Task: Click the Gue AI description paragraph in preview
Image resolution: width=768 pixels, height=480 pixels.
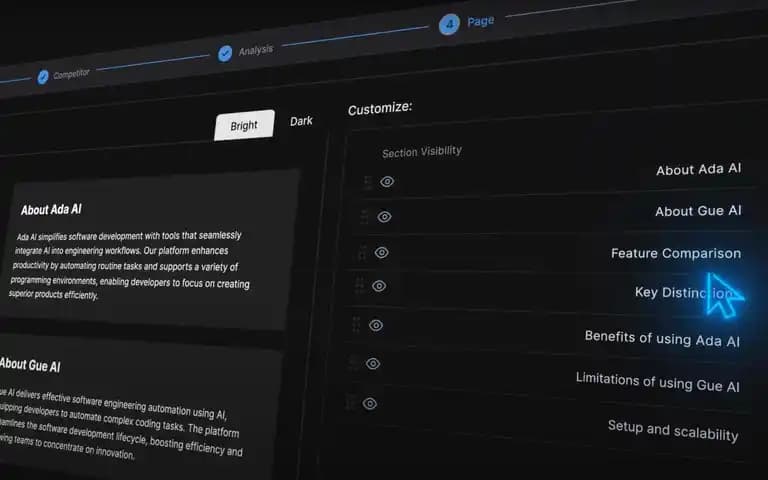Action: [x=121, y=425]
